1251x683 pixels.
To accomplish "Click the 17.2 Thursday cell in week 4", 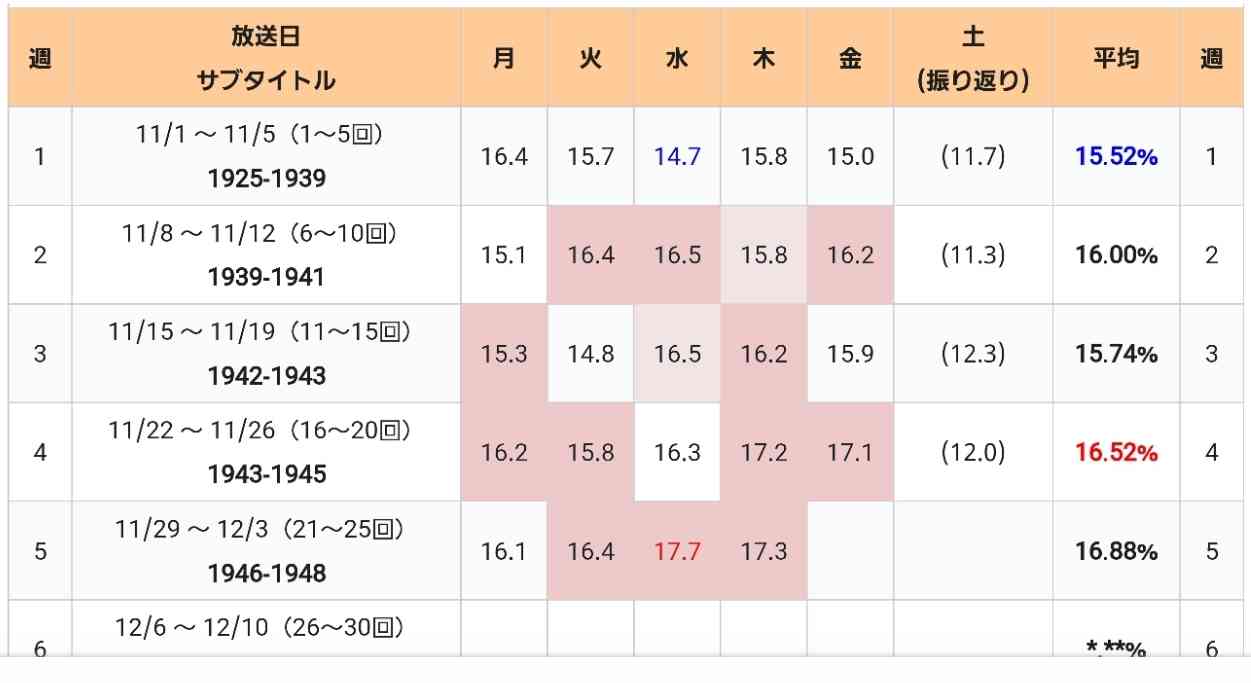I will 763,453.
